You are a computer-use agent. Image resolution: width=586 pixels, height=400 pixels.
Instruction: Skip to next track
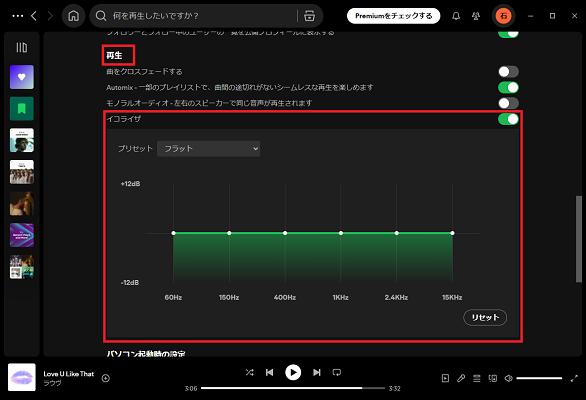317,372
